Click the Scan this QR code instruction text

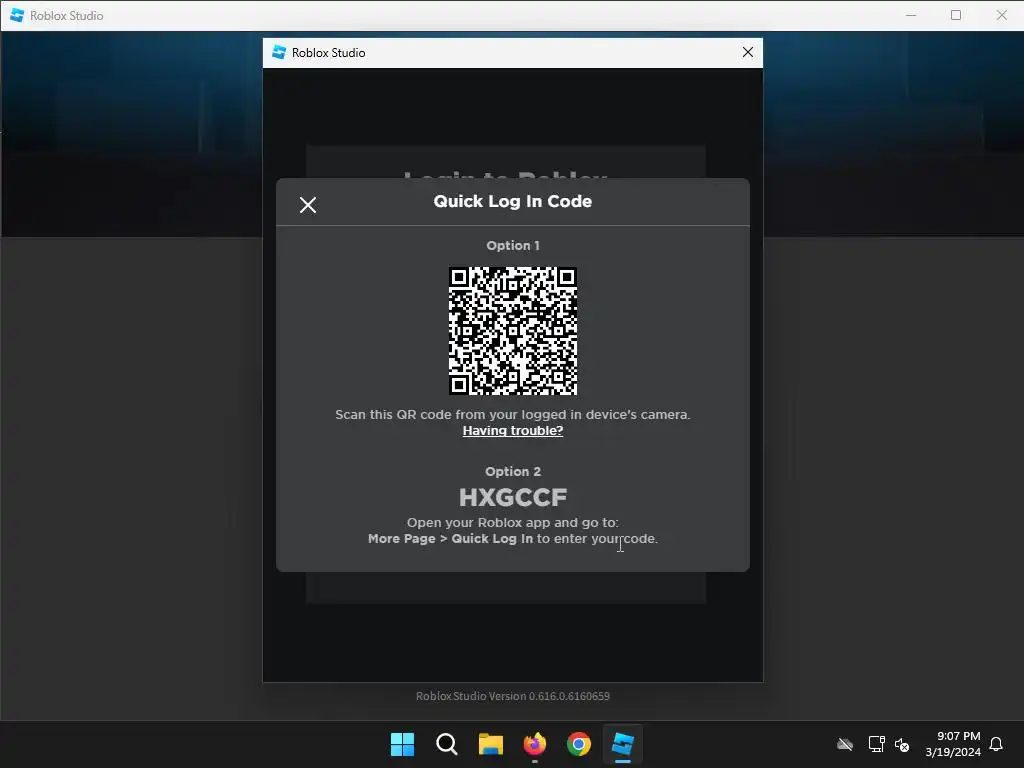tap(513, 415)
